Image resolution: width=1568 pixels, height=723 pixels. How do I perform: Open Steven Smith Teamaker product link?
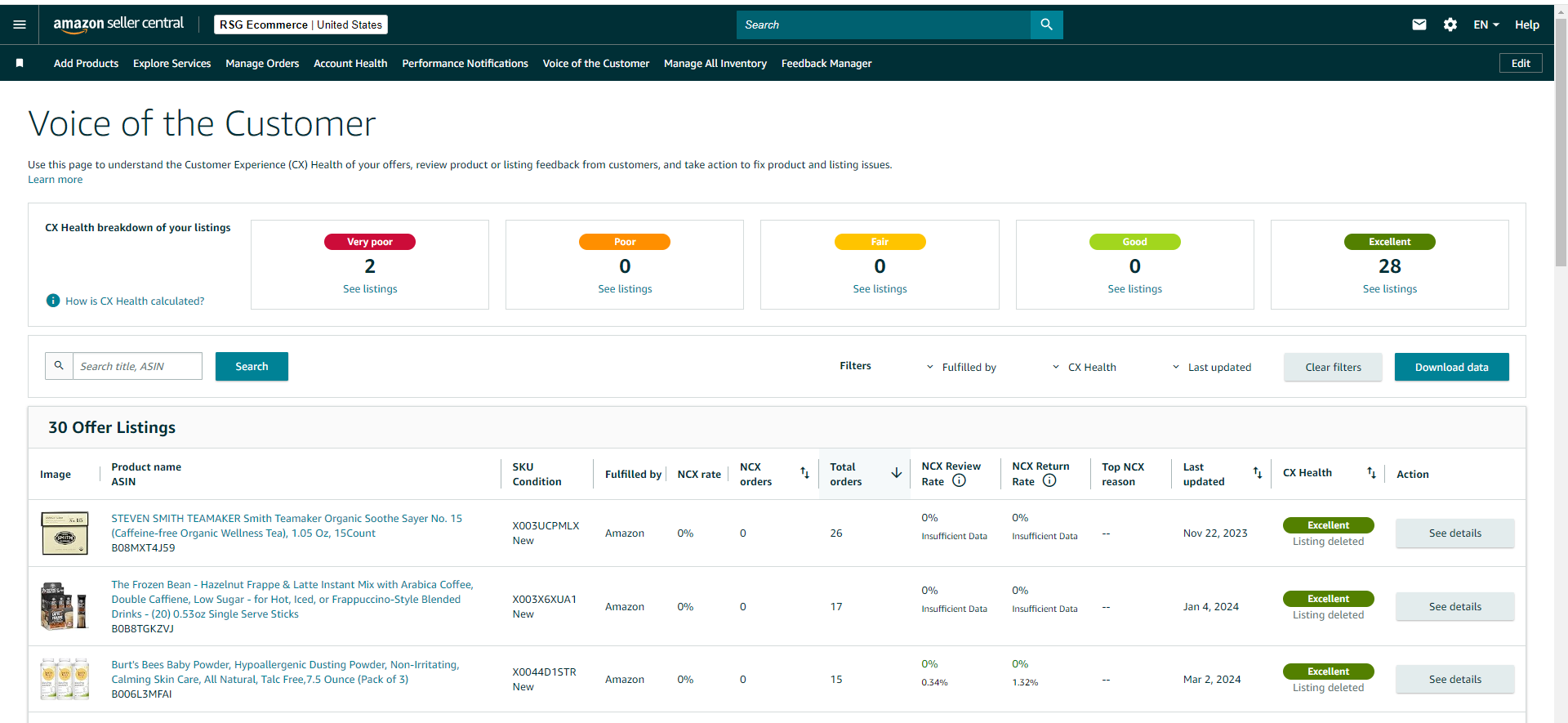287,525
